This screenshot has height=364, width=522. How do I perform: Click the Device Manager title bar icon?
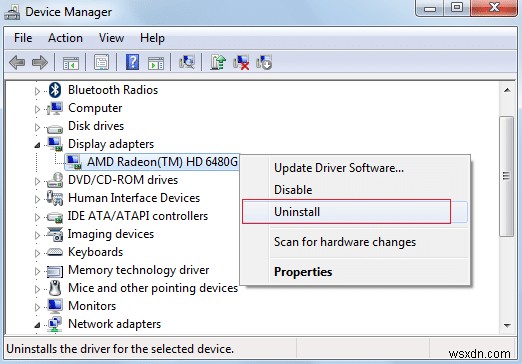click(12, 12)
